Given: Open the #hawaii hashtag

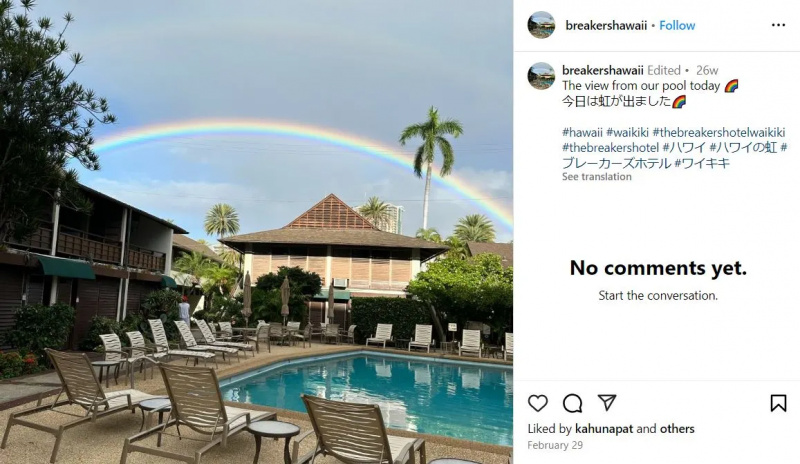Looking at the screenshot, I should (582, 132).
